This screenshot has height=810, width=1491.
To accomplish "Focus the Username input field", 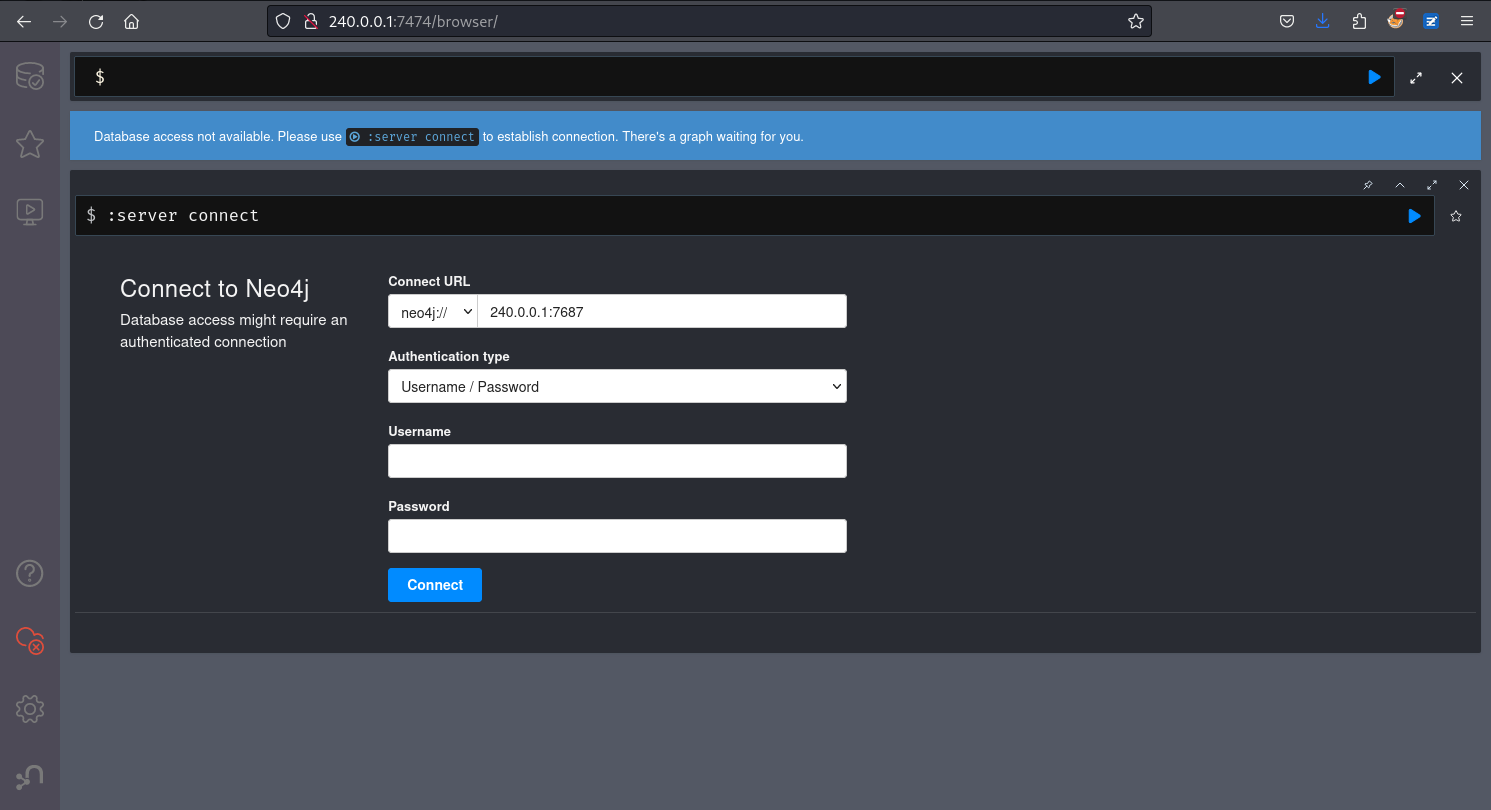I will click(x=617, y=461).
